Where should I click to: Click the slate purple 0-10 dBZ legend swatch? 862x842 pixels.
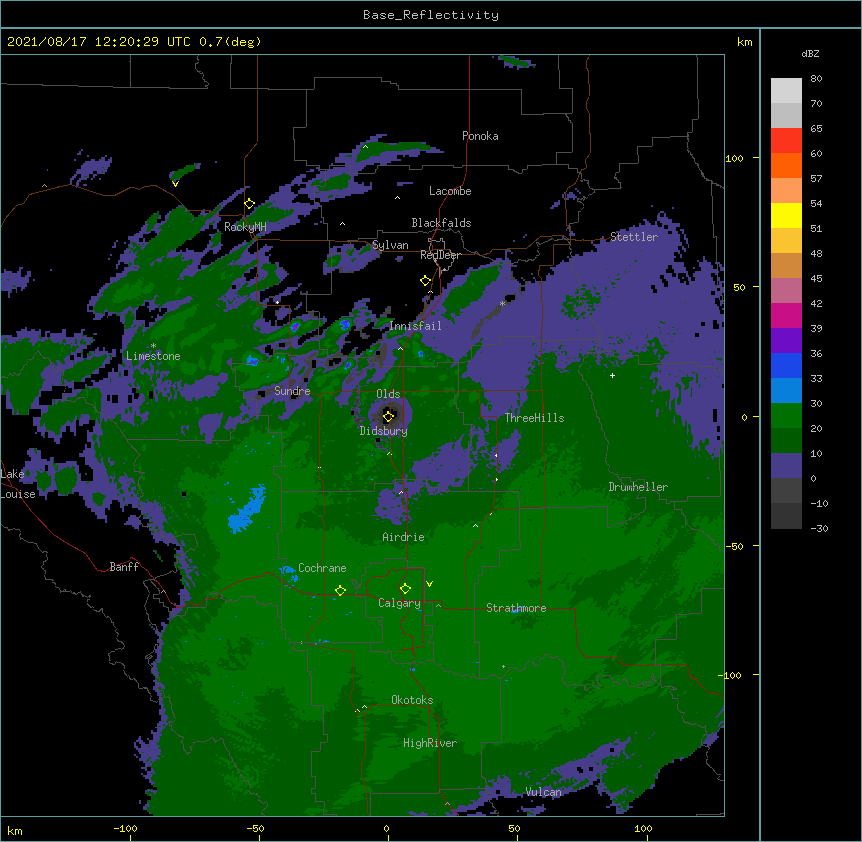786,466
